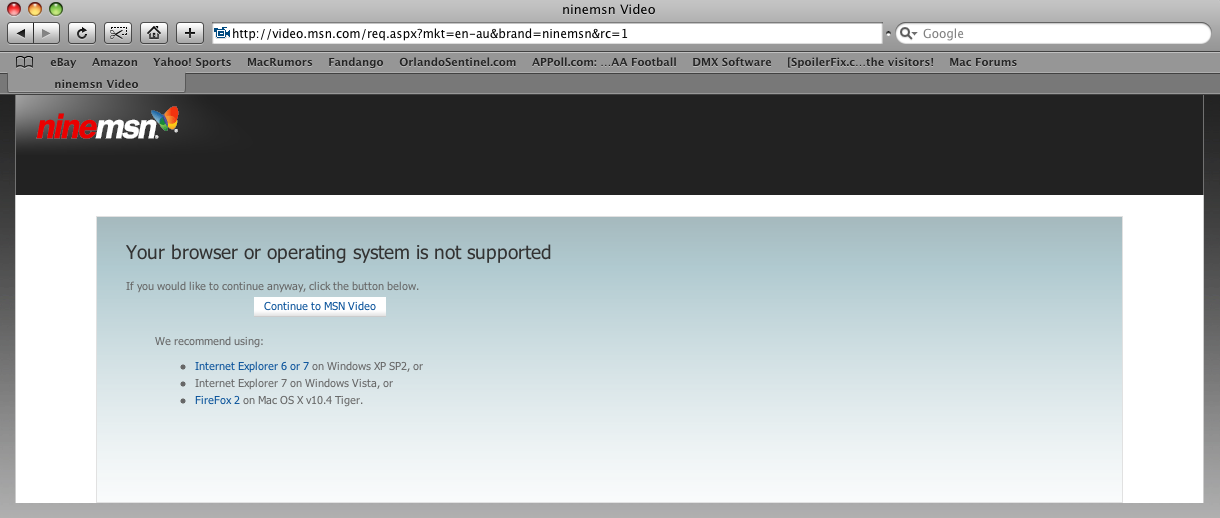Open the APPoll.com football bookmark
This screenshot has width=1220, height=518.
[x=604, y=62]
